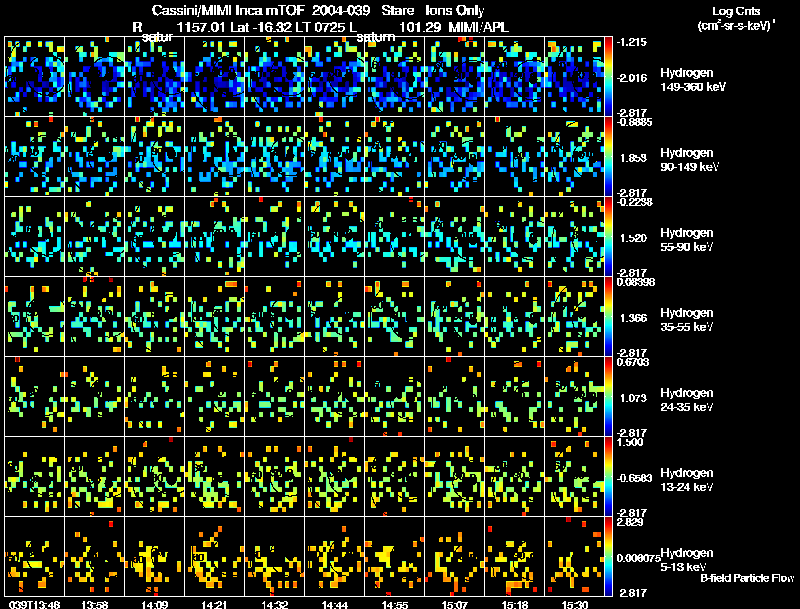Click the '0.08398' scale value

[x=635, y=282]
